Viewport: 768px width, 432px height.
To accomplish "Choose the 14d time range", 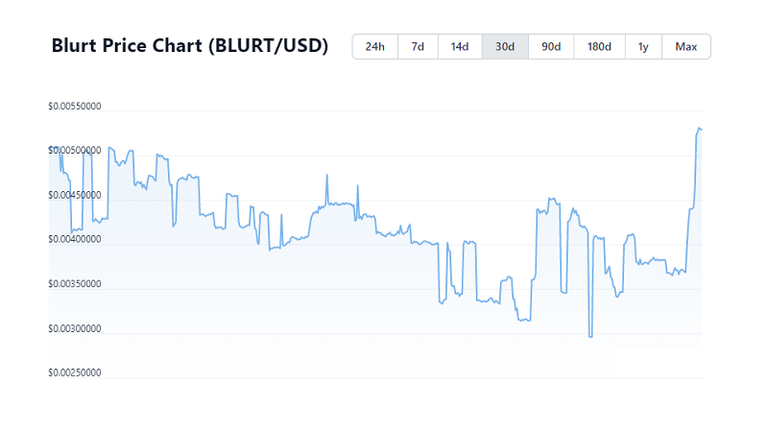I will point(460,47).
